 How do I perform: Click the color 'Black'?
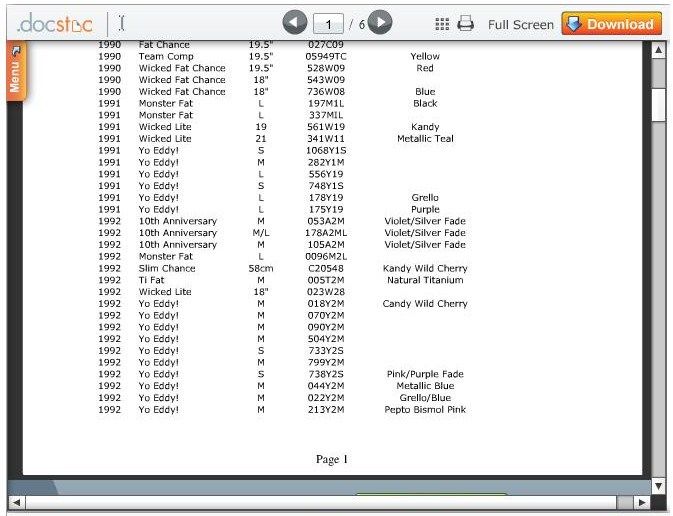click(425, 103)
